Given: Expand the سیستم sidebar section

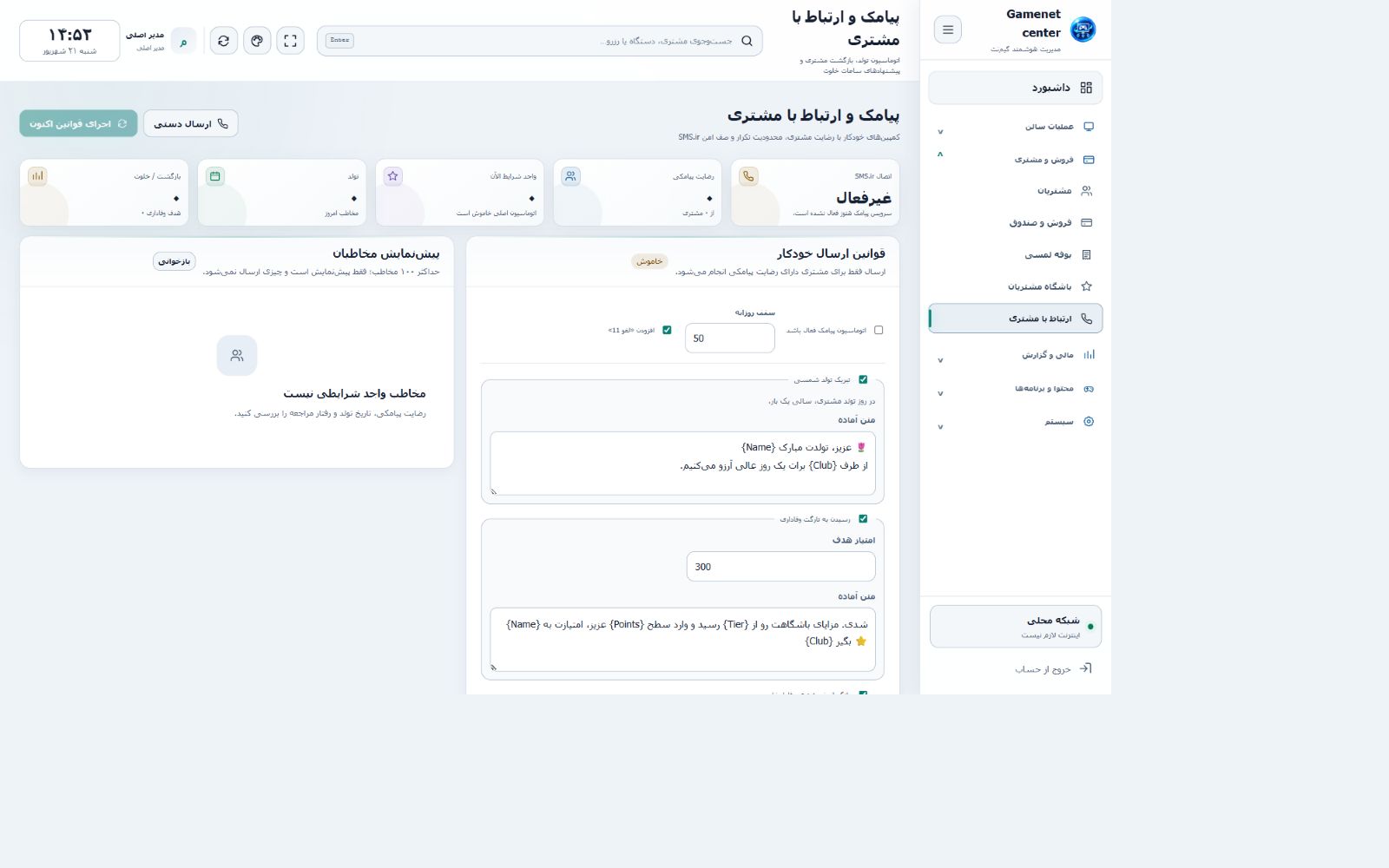Looking at the screenshot, I should [1016, 422].
